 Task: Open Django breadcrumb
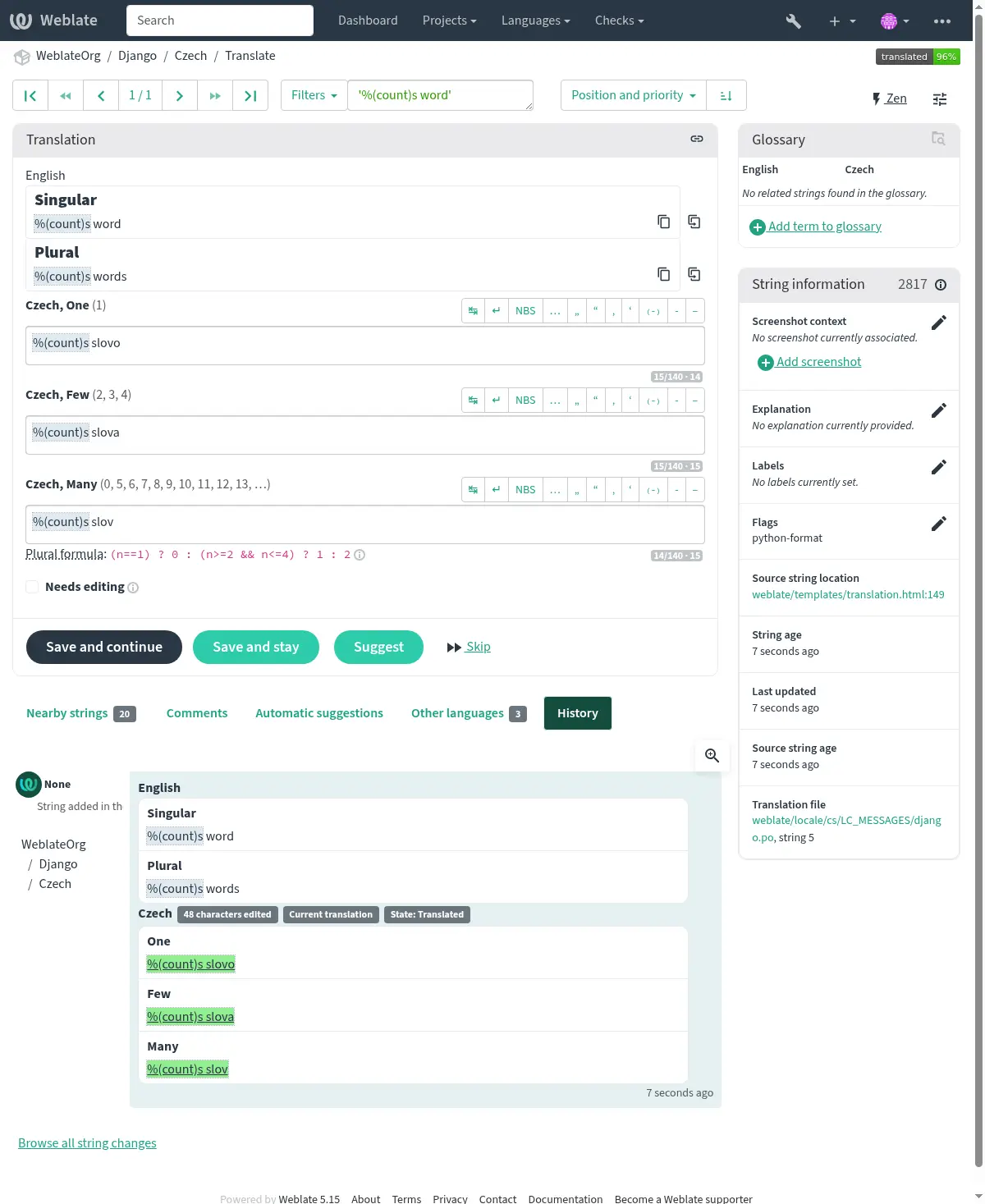(x=137, y=56)
